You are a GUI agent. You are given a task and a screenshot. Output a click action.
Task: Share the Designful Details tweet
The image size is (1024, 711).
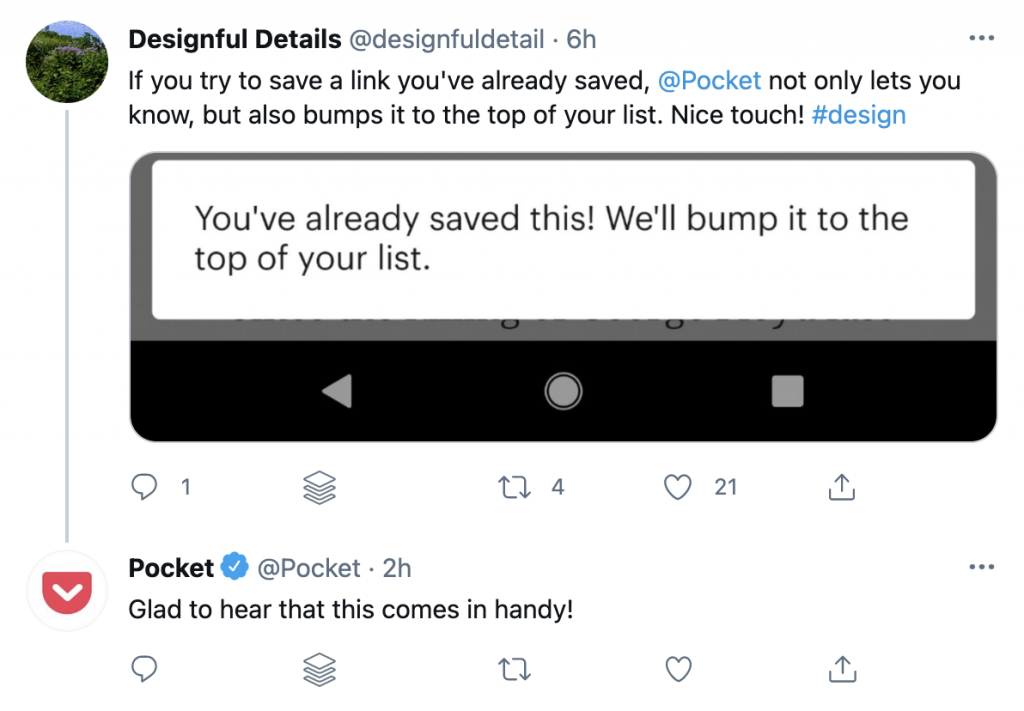pos(842,487)
